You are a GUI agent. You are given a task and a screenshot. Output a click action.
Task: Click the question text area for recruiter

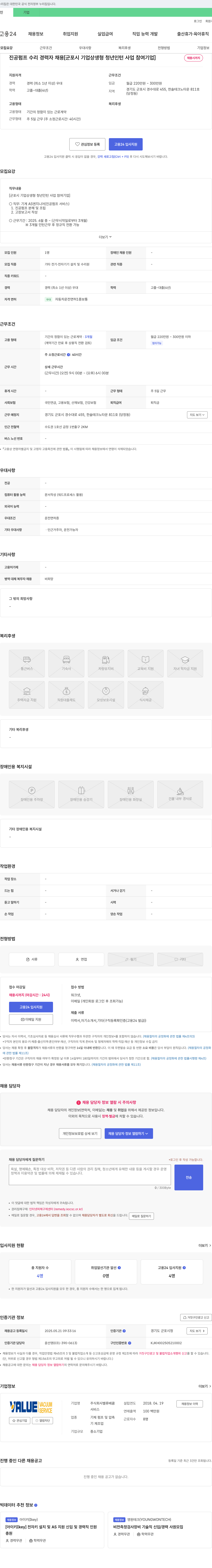pyautogui.click(x=90, y=1175)
